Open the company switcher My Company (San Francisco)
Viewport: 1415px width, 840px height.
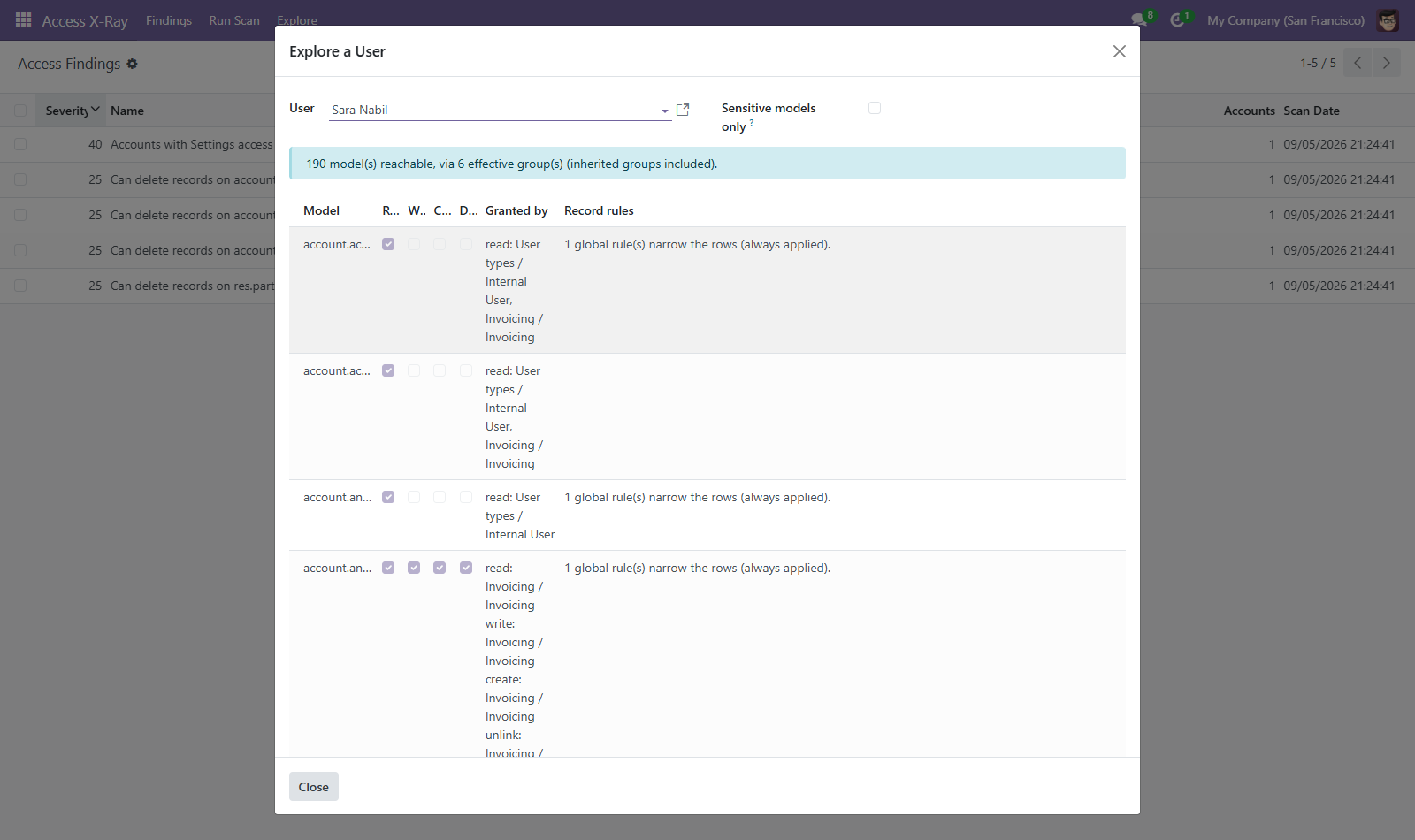(x=1285, y=20)
